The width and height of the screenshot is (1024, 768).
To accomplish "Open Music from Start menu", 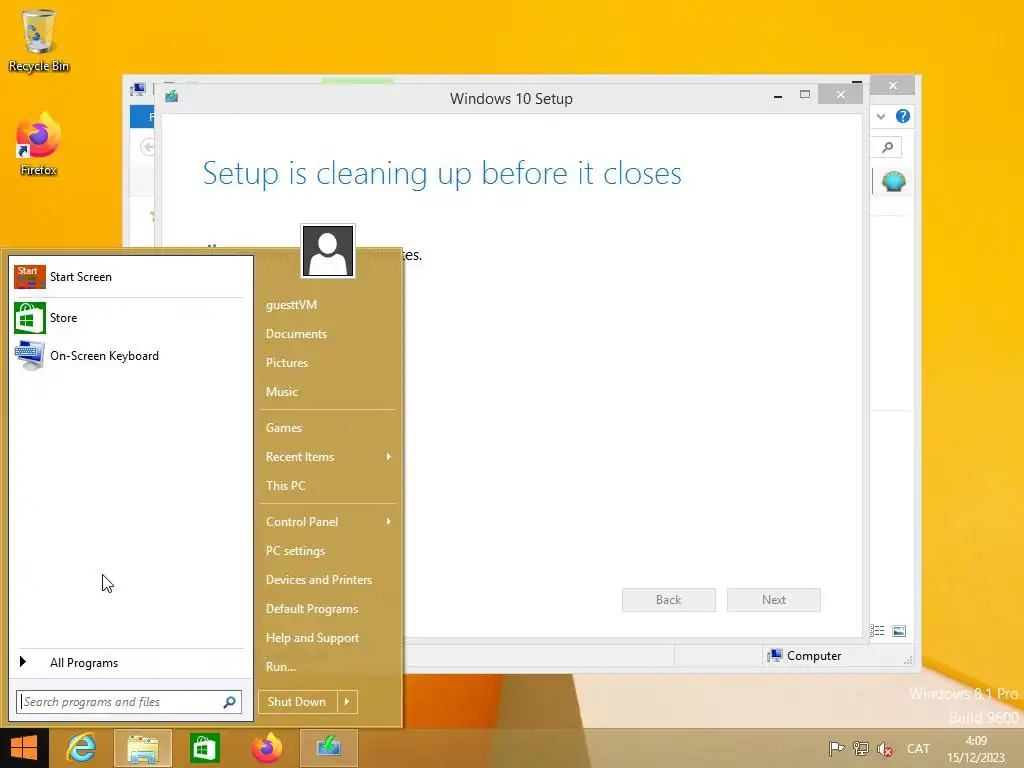I will click(281, 392).
